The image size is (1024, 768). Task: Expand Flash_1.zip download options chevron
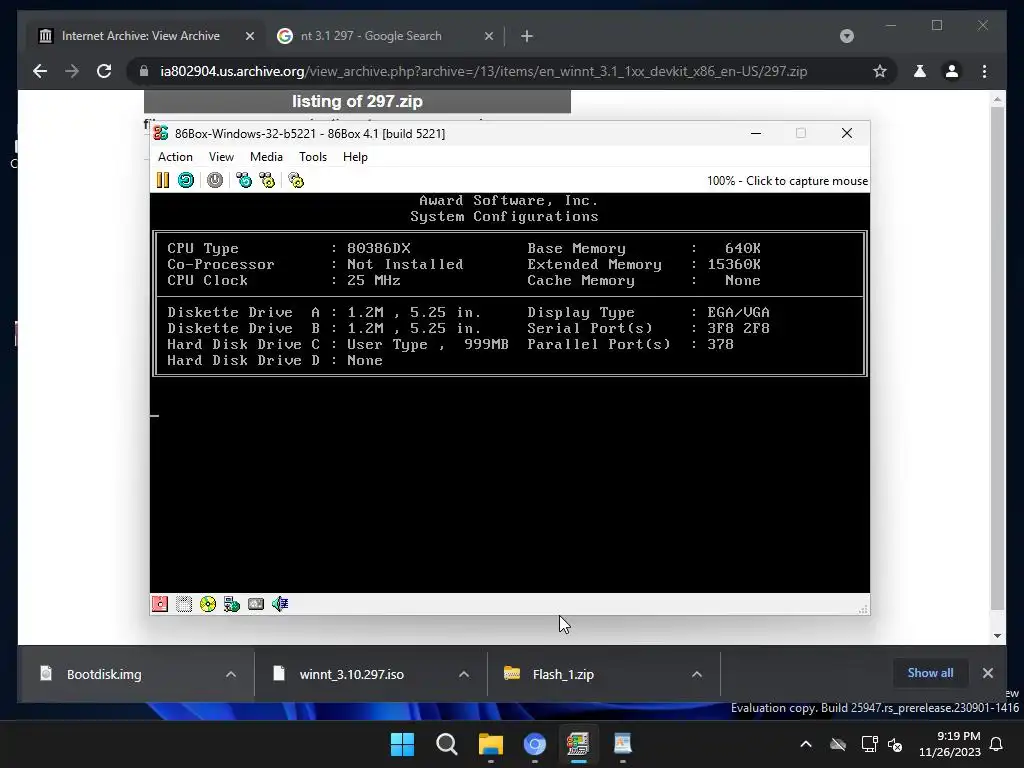point(697,674)
